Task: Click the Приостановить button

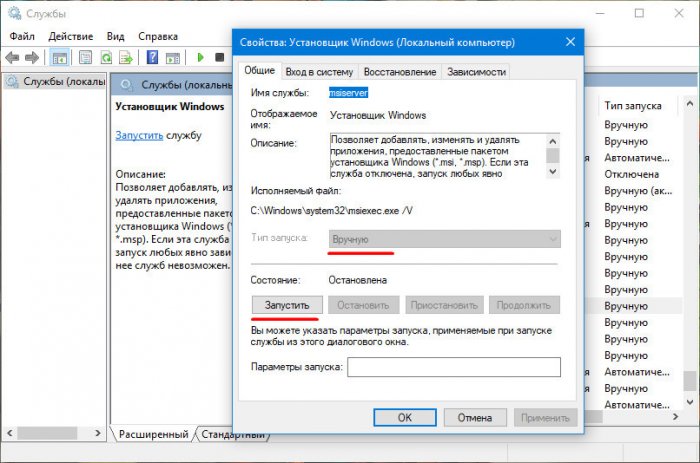Action: pos(444,305)
